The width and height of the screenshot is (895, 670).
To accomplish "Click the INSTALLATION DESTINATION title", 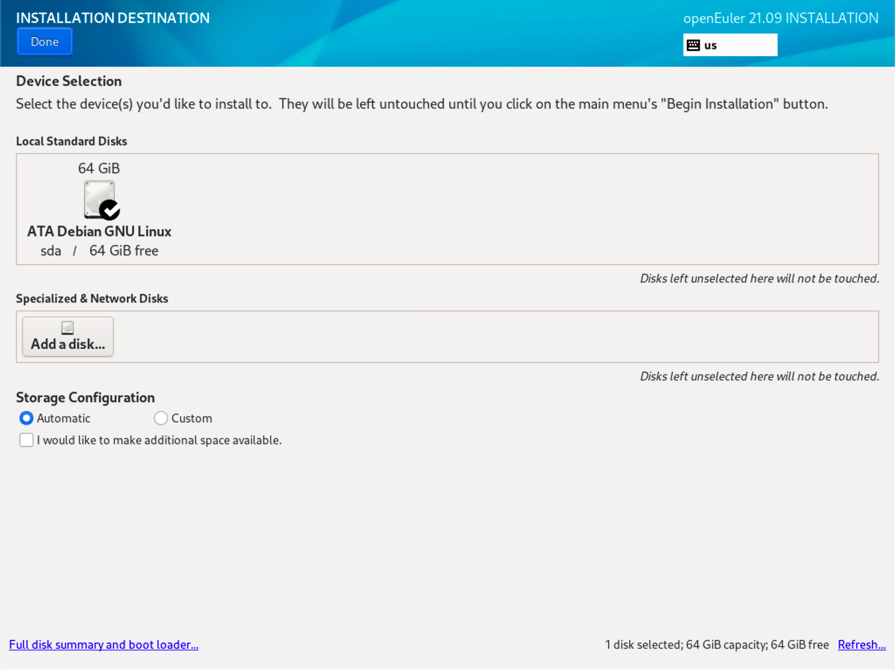I will (113, 18).
